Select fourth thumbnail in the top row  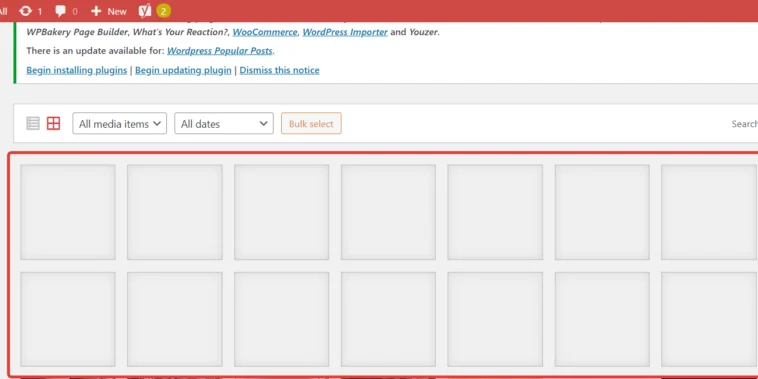click(x=388, y=212)
